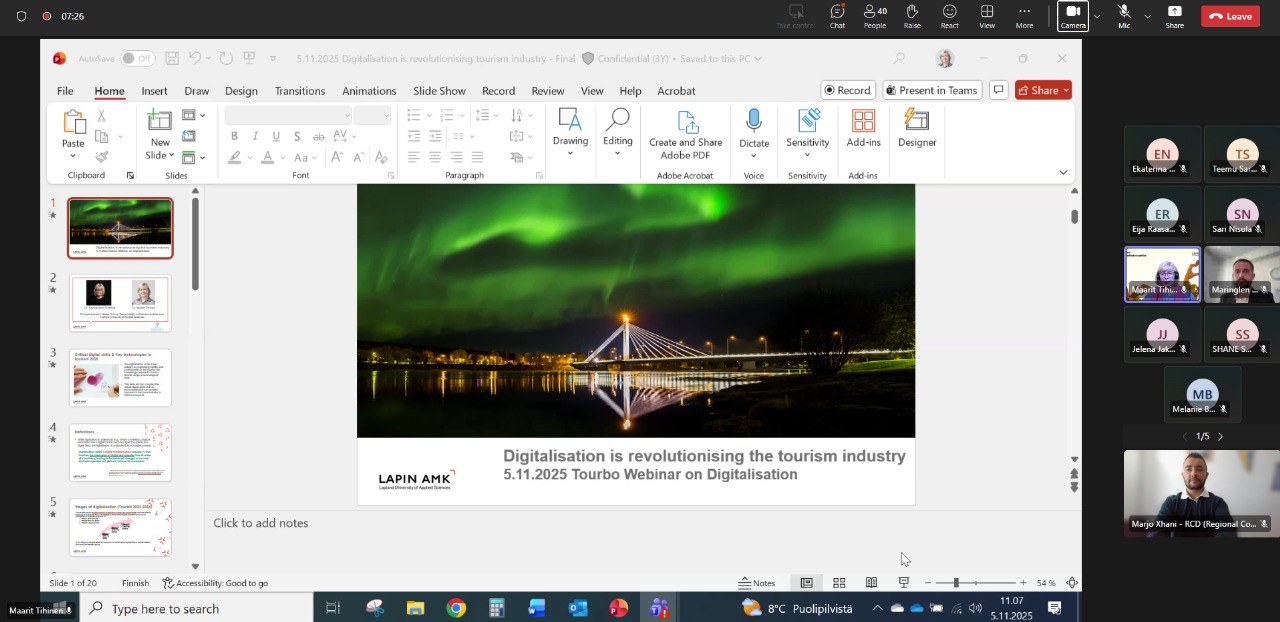Toggle the AutoSave switch
Viewport: 1280px width, 622px height.
(137, 59)
